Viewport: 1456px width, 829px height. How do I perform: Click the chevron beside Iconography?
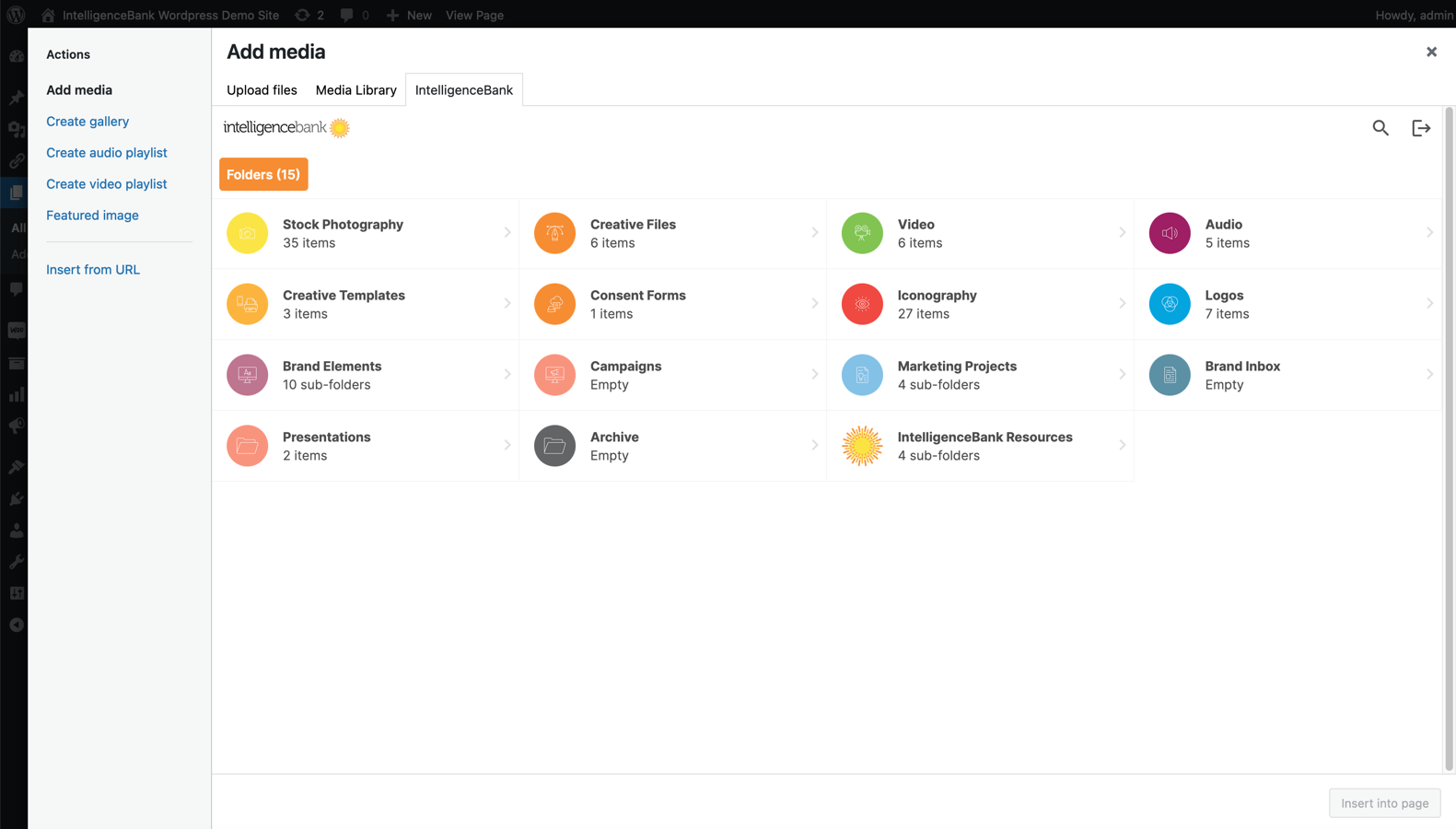click(1123, 304)
